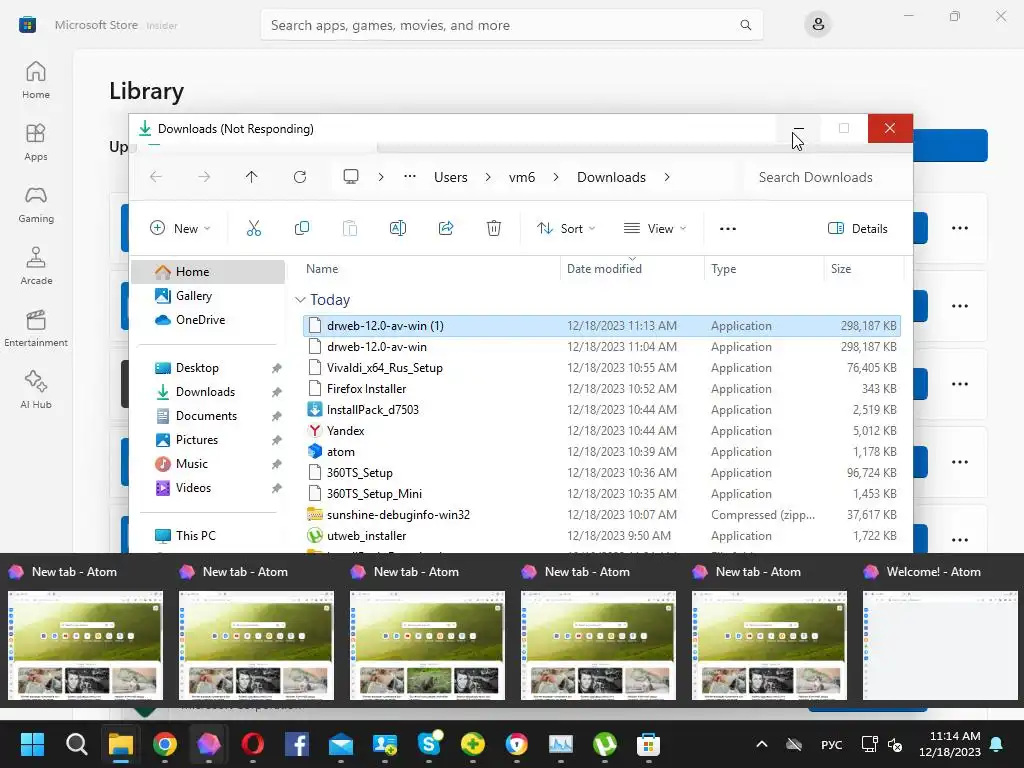Image resolution: width=1024 pixels, height=768 pixels.
Task: Select file drweb-12.0-av-win (1)
Action: tap(601, 325)
